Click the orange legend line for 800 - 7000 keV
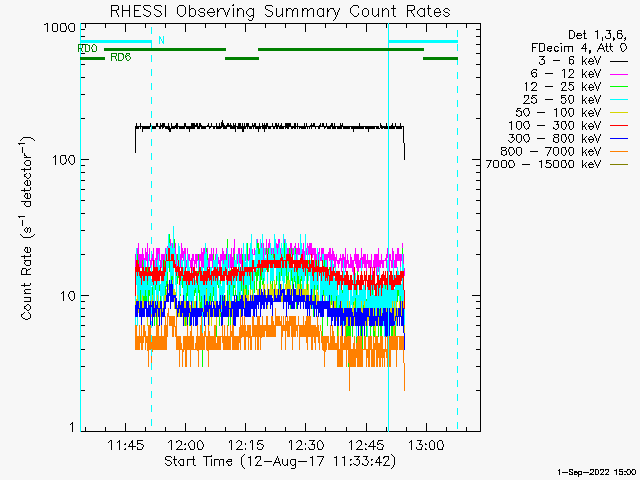The height and width of the screenshot is (480, 640). 619,152
